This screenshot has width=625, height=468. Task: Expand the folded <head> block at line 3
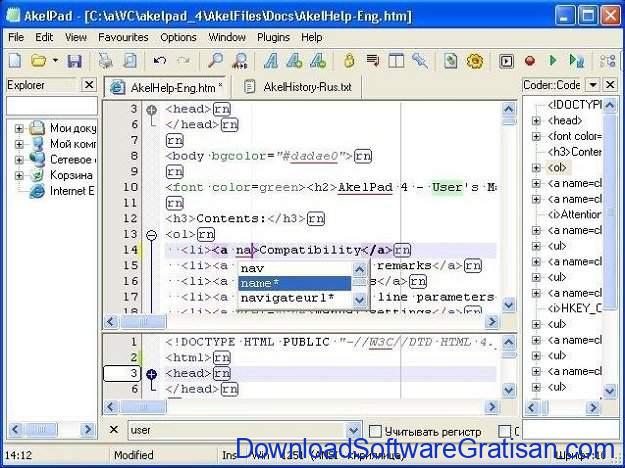coord(151,110)
